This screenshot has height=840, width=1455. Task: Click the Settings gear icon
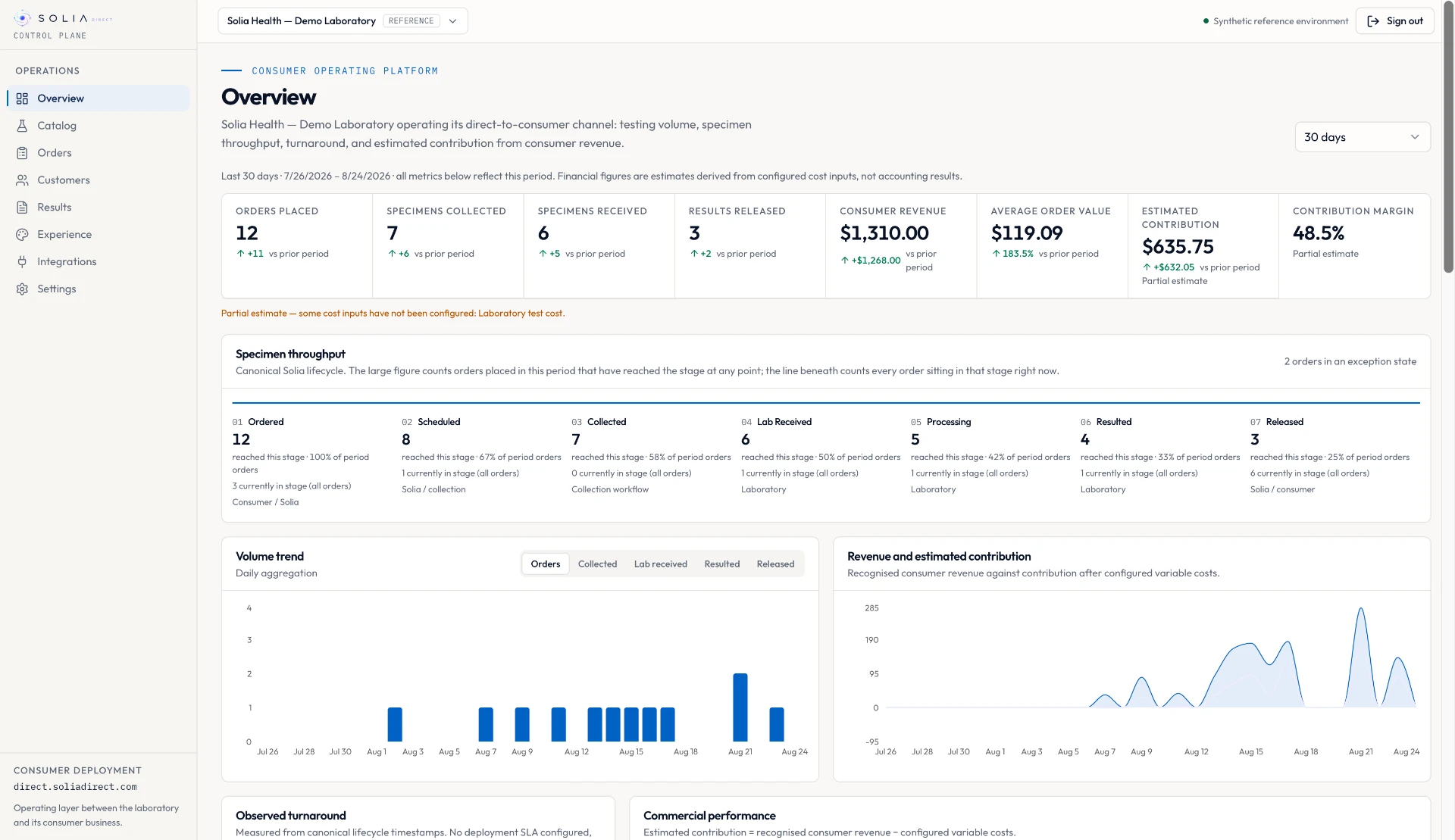(x=22, y=289)
